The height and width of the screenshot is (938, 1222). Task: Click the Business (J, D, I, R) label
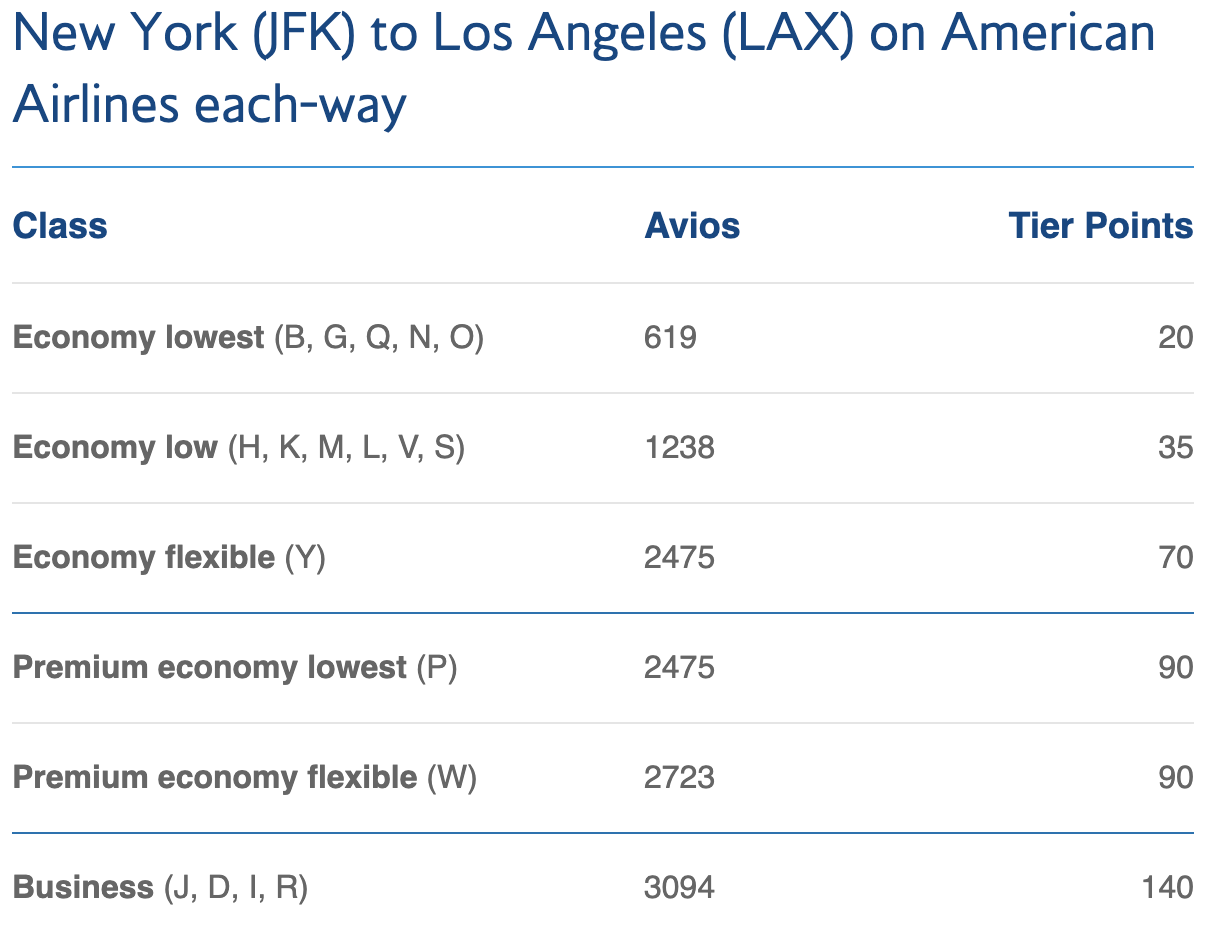160,887
